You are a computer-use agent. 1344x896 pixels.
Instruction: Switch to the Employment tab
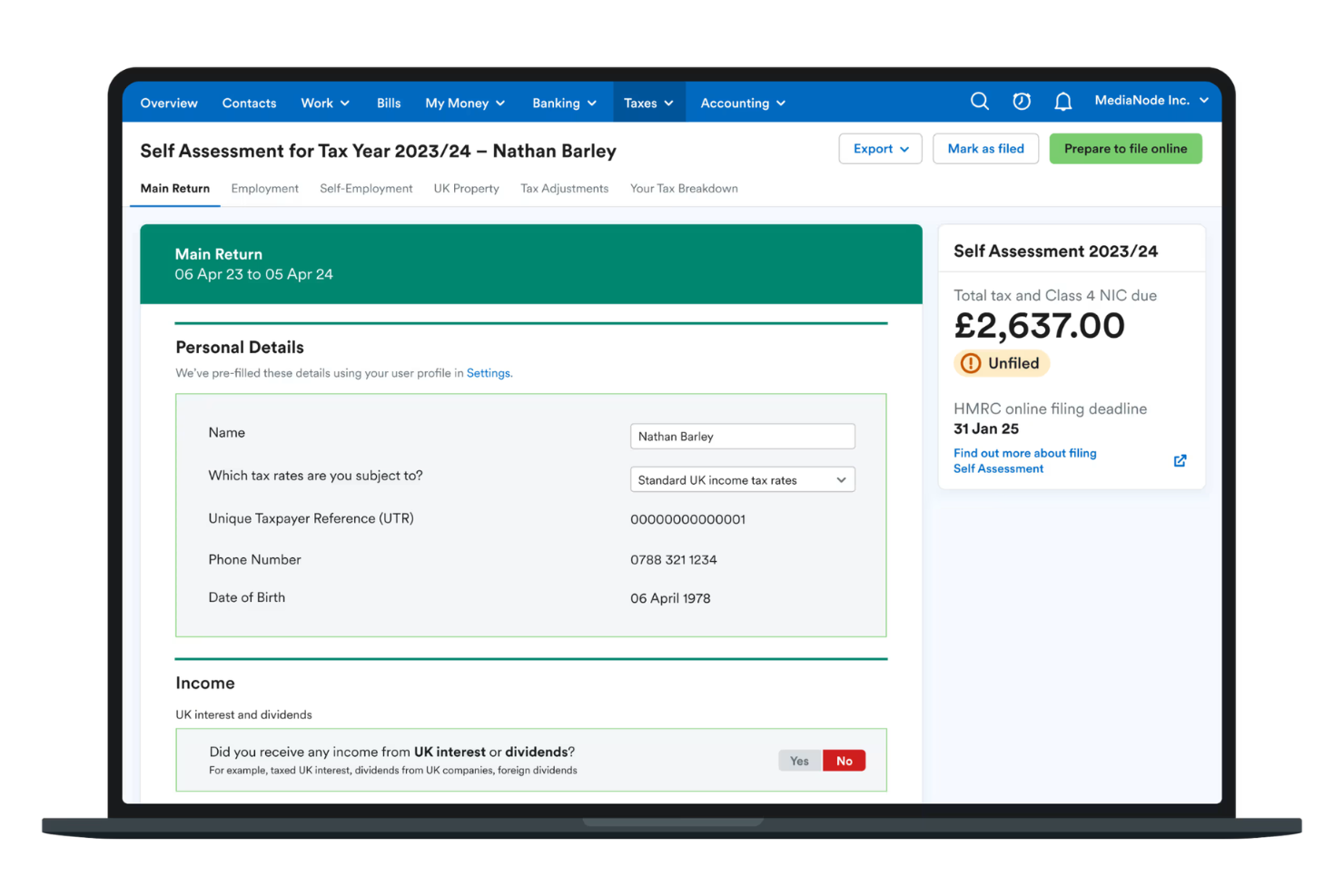264,189
